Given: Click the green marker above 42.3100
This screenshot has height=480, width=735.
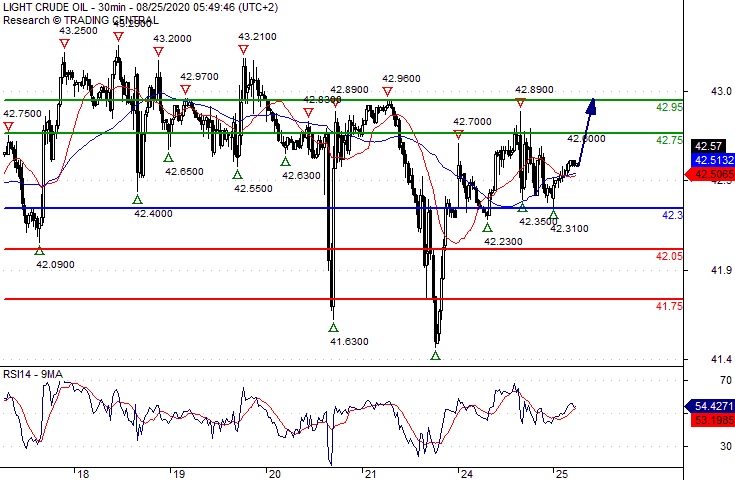Looking at the screenshot, I should 554,215.
